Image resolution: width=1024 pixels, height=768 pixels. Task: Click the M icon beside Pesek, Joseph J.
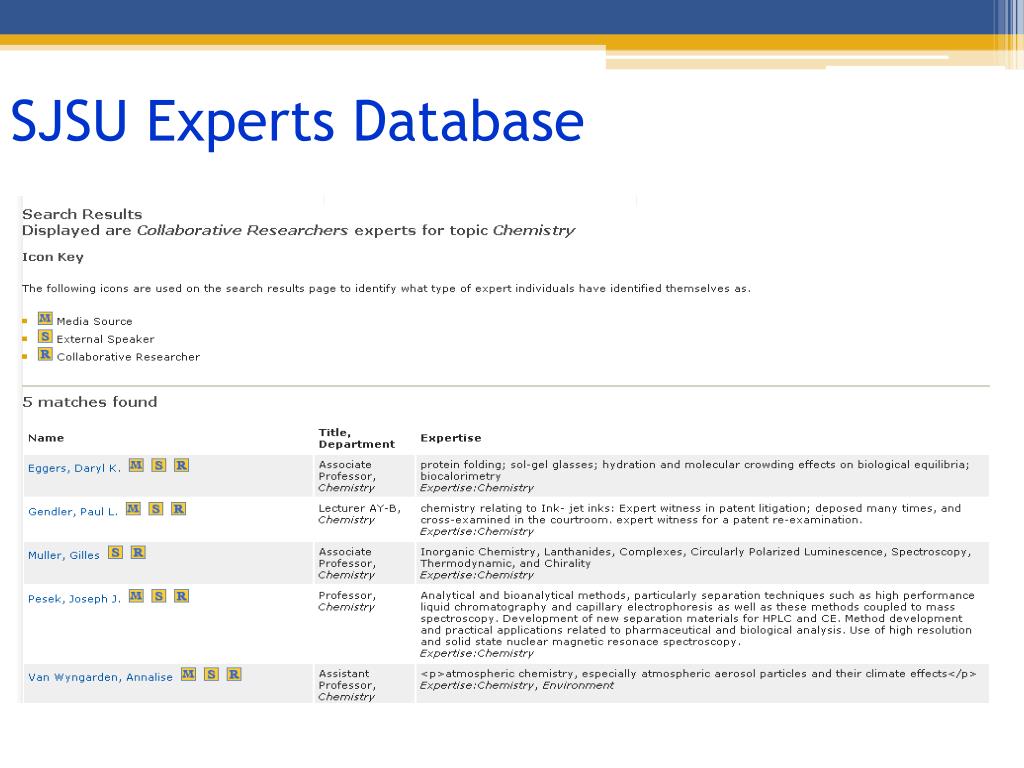pos(136,596)
